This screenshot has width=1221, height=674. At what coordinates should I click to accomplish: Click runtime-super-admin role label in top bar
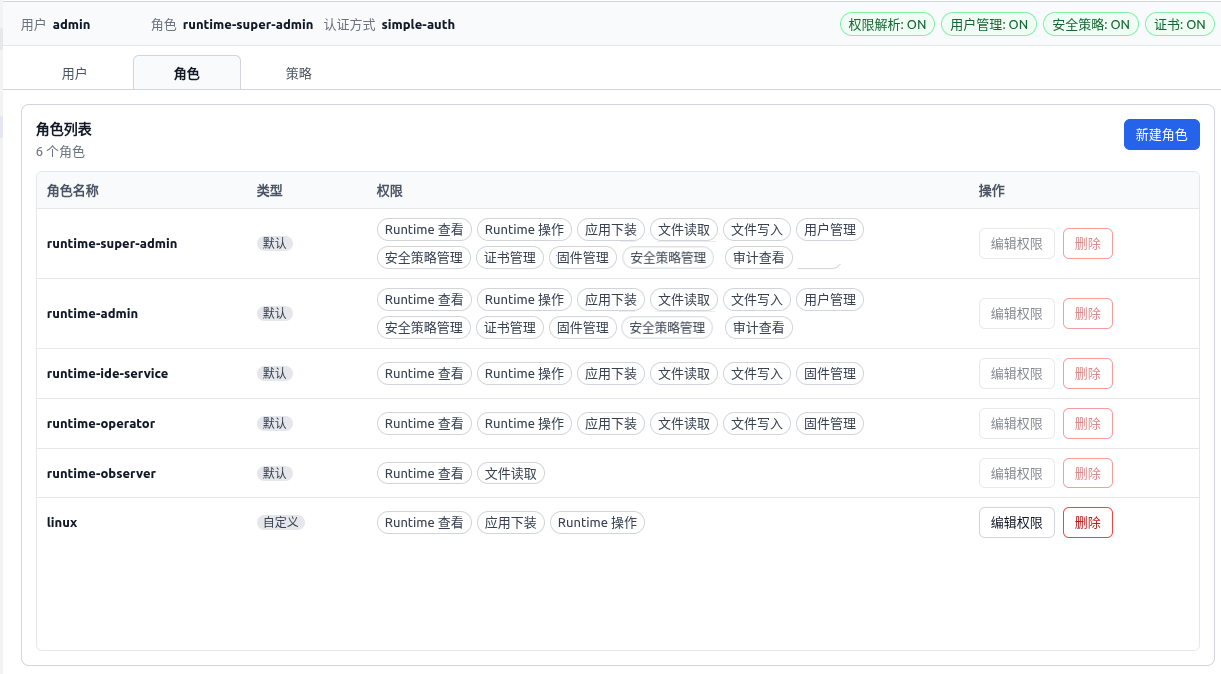[x=248, y=25]
